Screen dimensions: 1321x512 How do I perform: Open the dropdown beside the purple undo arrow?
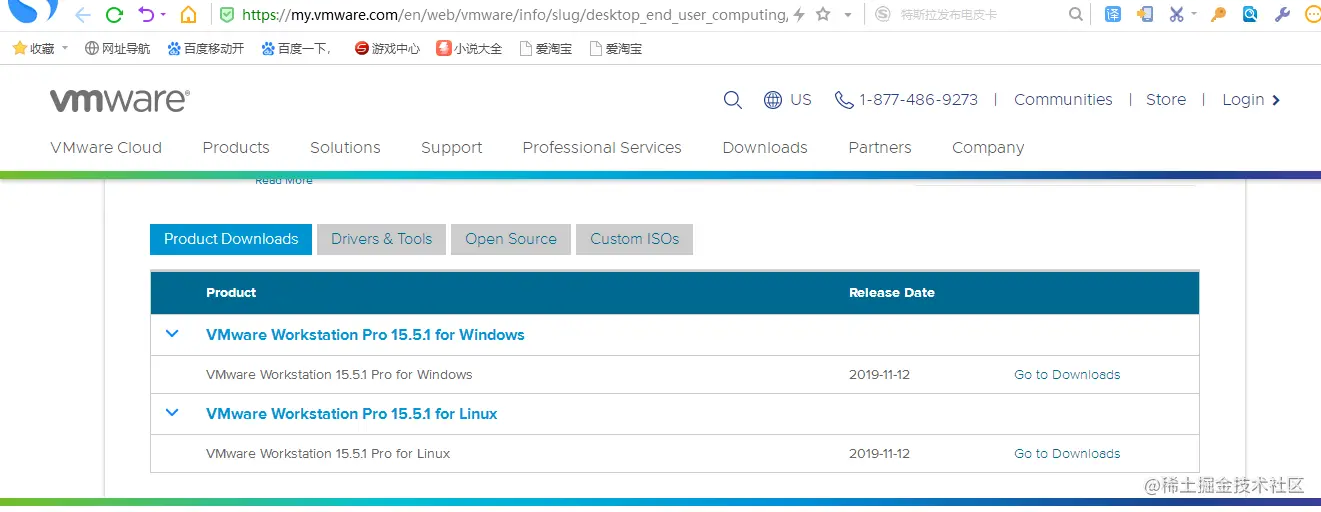[x=163, y=15]
